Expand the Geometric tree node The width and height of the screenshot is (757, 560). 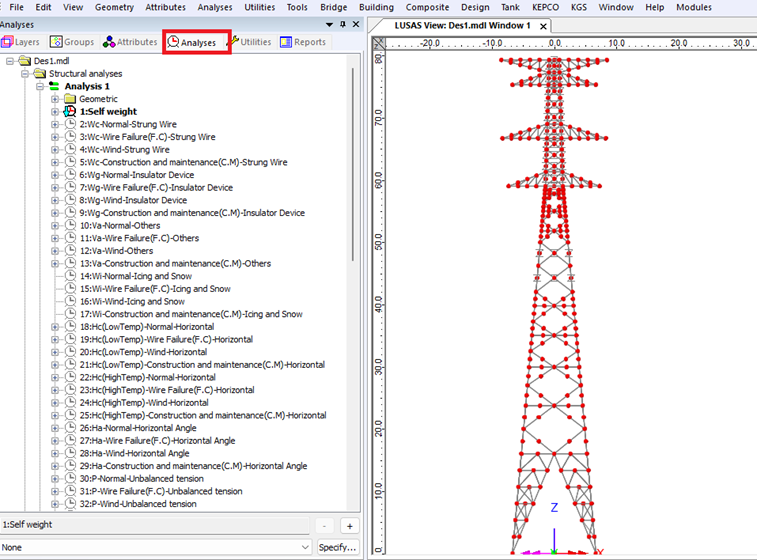point(55,99)
